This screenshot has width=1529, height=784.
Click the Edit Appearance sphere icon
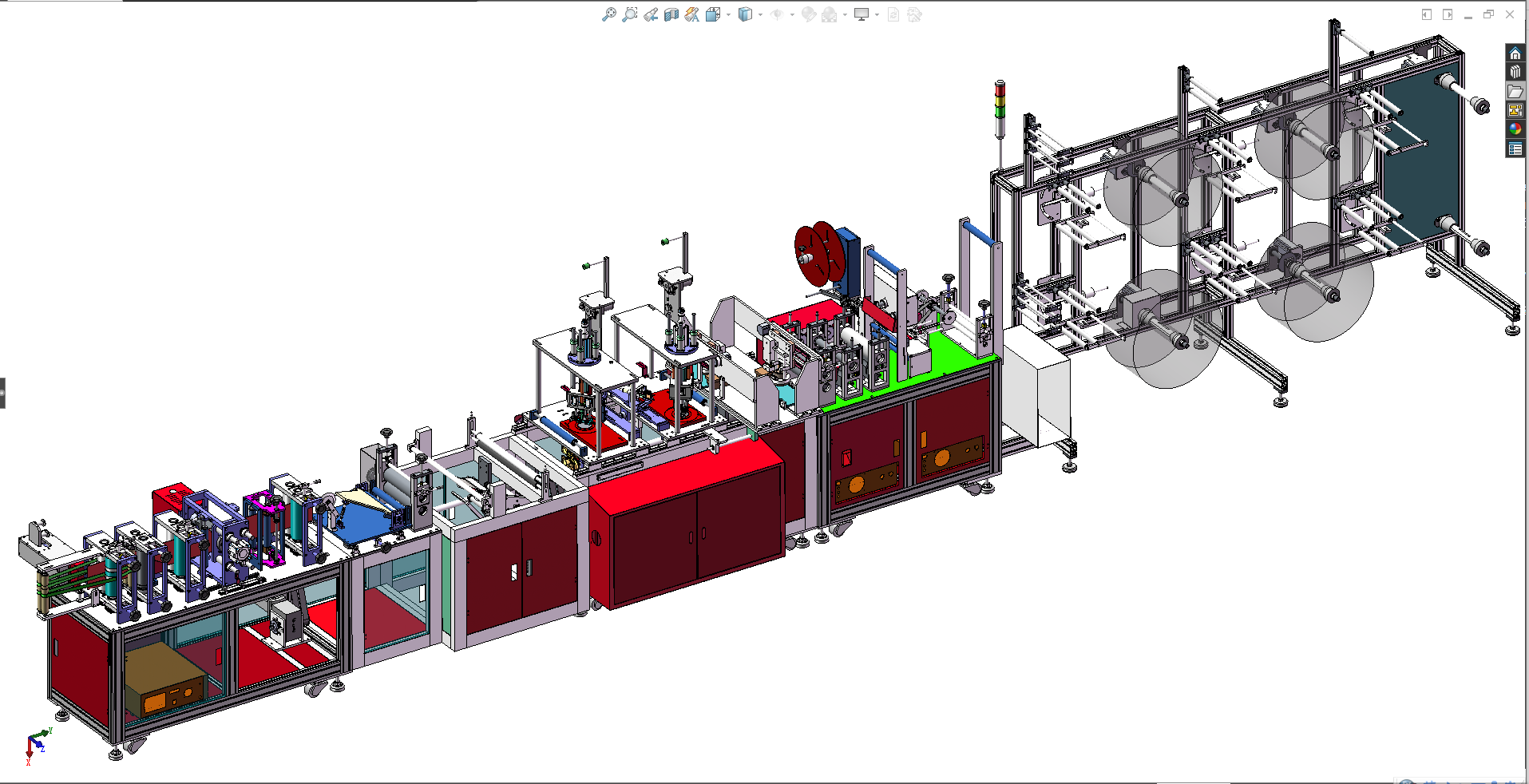[x=809, y=14]
